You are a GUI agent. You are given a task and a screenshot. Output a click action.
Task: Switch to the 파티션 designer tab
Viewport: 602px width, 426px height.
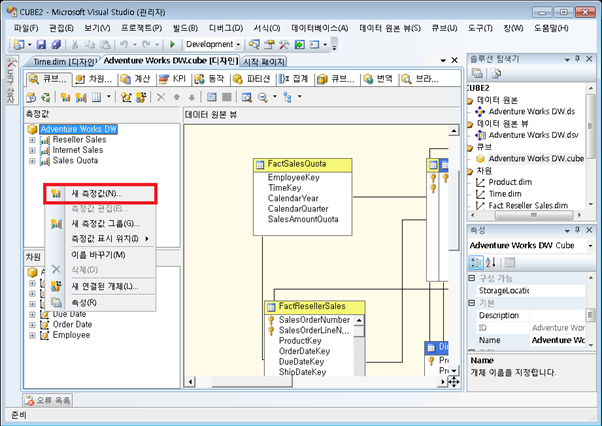coord(251,79)
